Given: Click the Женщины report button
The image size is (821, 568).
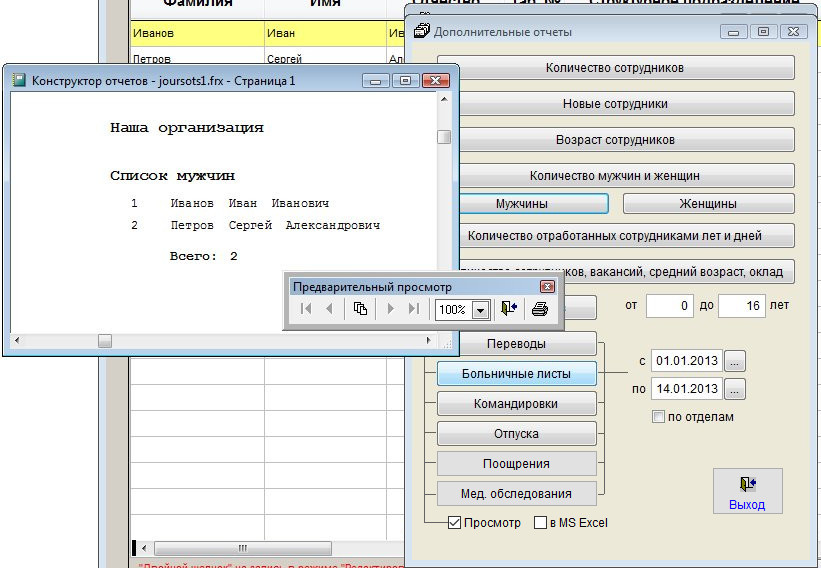Looking at the screenshot, I should coord(708,204).
